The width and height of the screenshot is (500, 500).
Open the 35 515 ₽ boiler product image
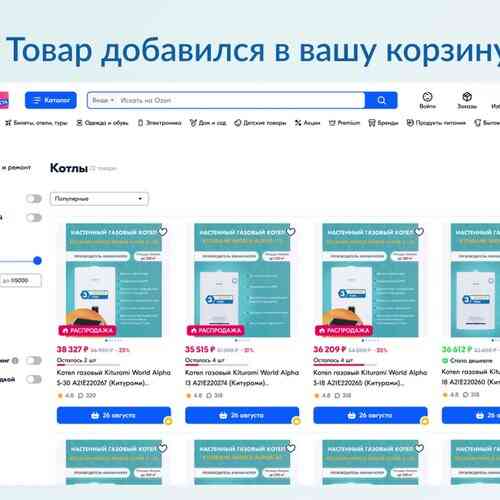tap(242, 280)
